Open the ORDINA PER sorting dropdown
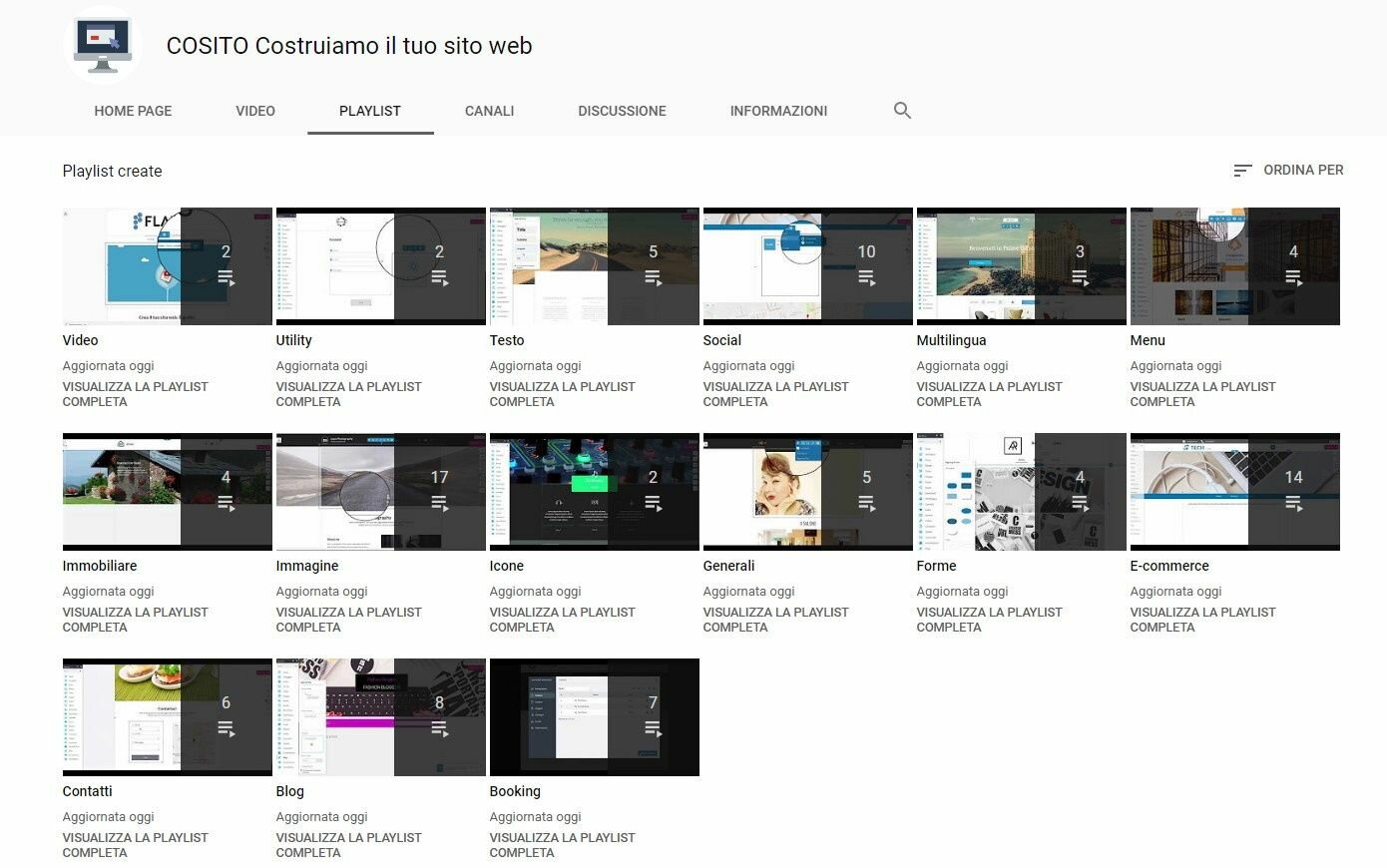This screenshot has height=868, width=1387. tap(1302, 170)
